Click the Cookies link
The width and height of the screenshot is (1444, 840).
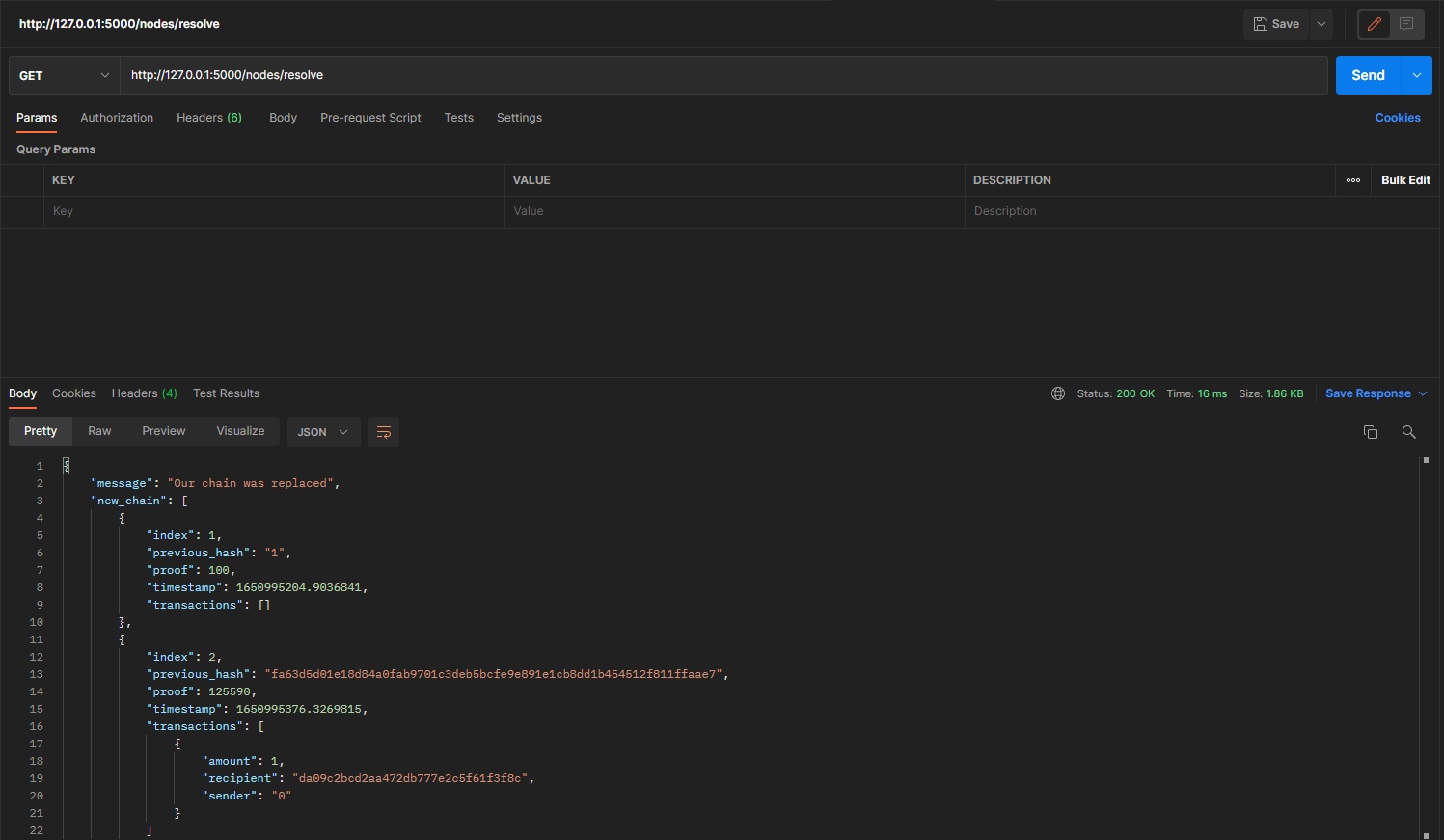pos(1397,118)
